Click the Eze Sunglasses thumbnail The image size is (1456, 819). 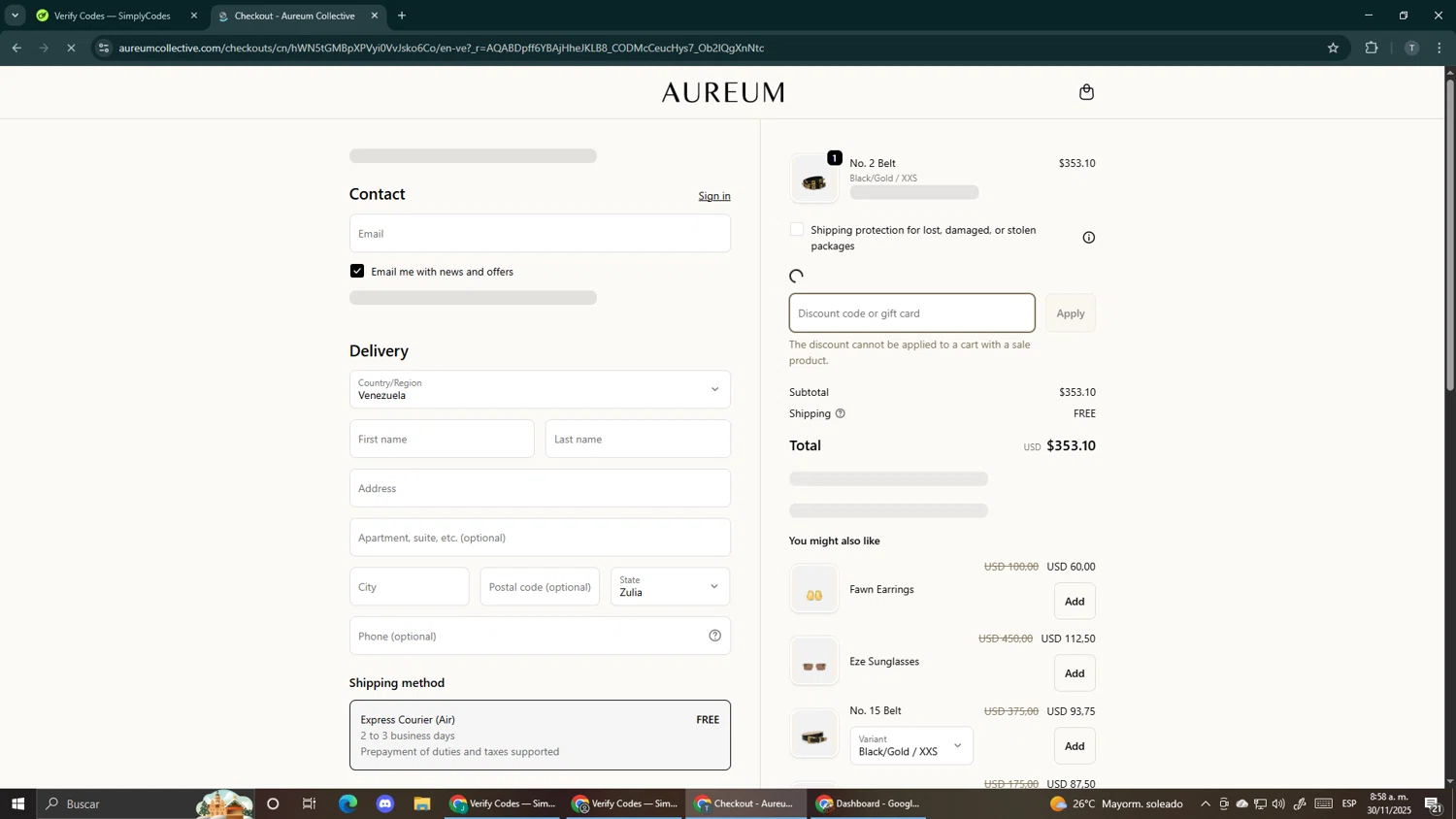(x=814, y=662)
